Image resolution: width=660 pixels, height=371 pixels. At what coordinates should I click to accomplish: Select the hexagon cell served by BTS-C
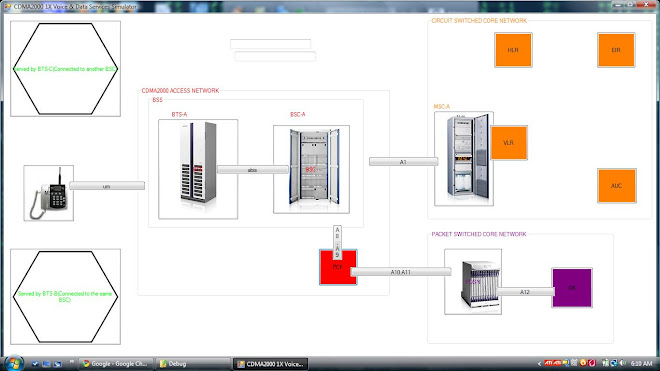[x=65, y=69]
